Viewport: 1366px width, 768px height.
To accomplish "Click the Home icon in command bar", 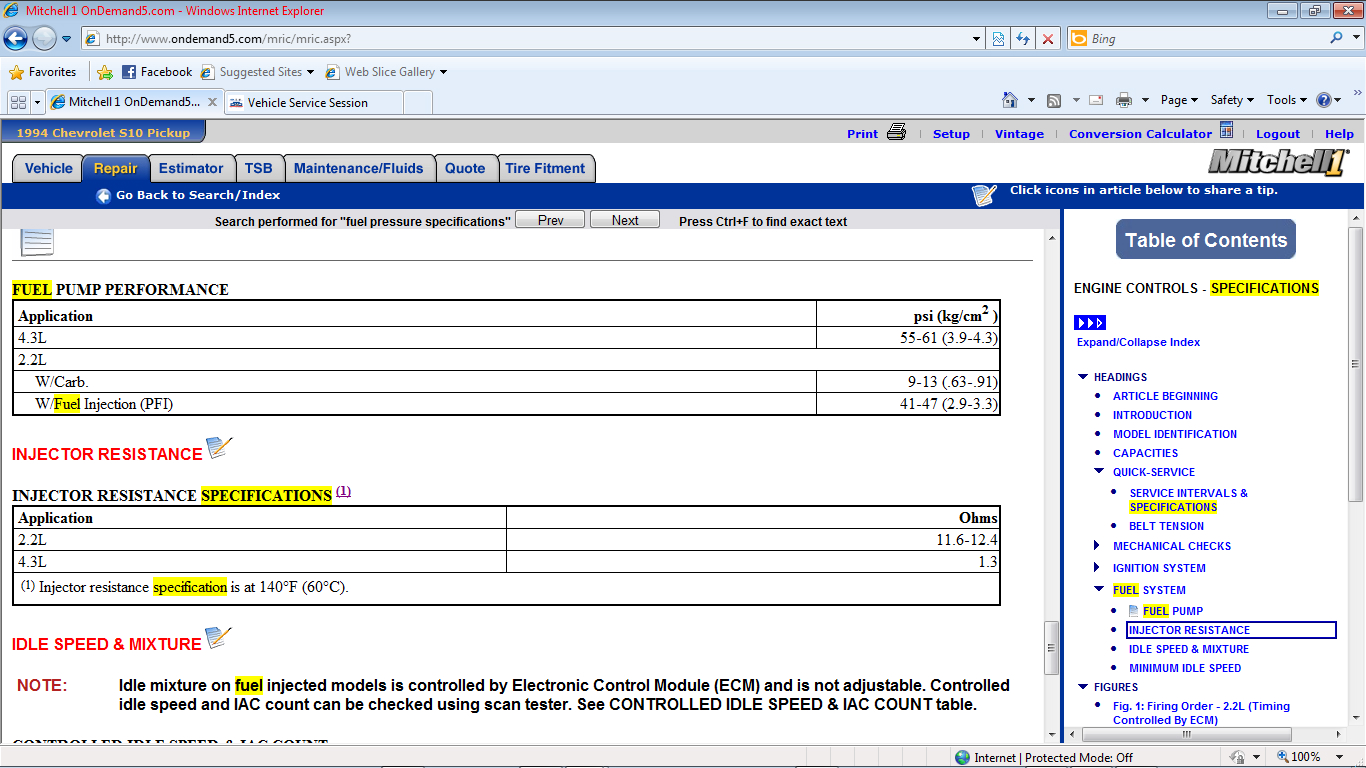I will (1010, 100).
